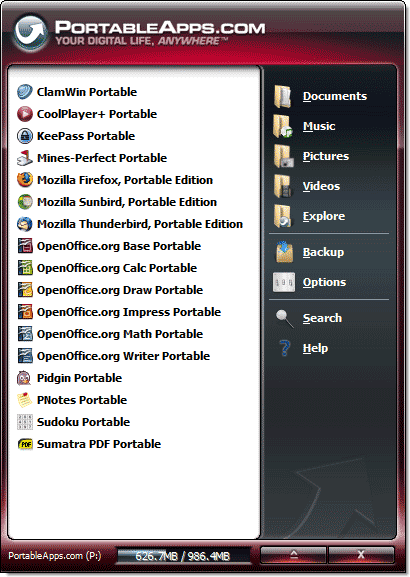410x577 pixels.
Task: Click the Mozilla Thunderbird icon
Action: (25, 224)
